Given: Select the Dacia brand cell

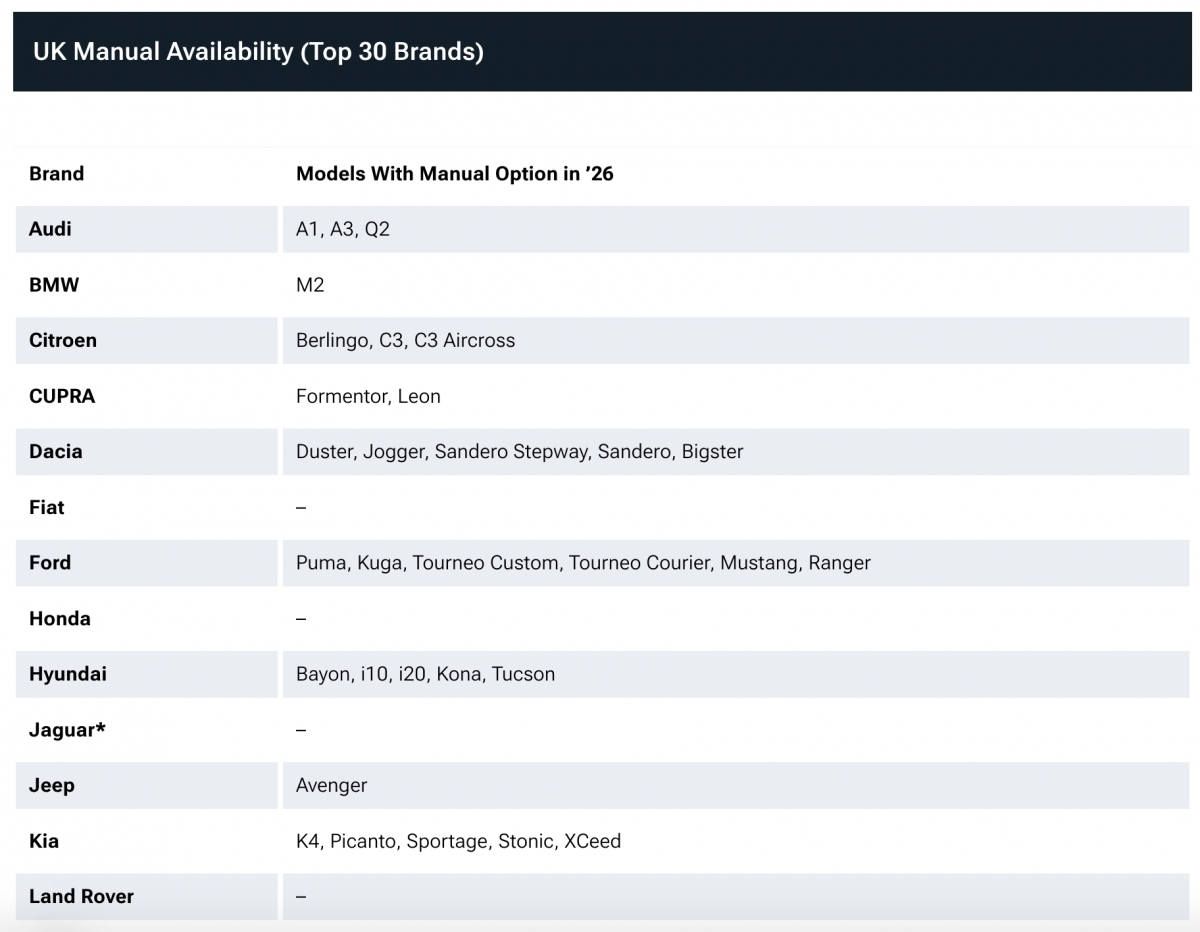Looking at the screenshot, I should pos(56,451).
